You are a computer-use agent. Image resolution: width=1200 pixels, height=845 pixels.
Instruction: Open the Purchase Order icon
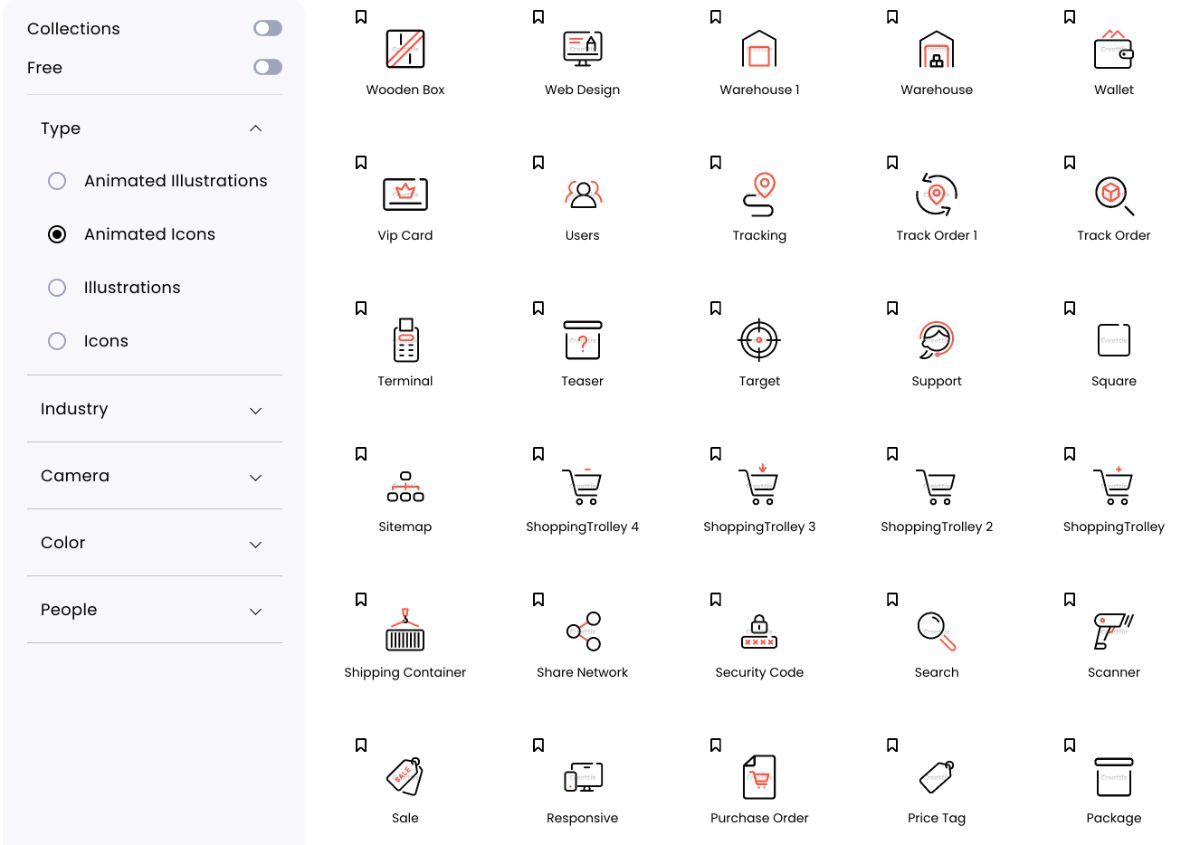click(x=759, y=778)
